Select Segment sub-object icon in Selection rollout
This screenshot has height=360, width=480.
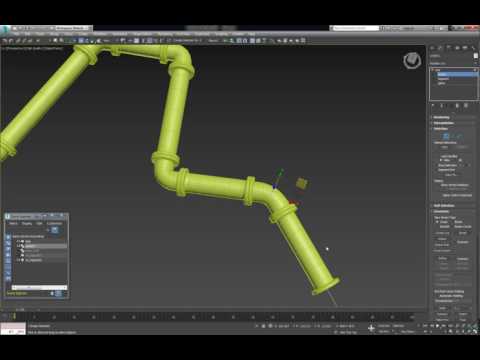pos(454,136)
